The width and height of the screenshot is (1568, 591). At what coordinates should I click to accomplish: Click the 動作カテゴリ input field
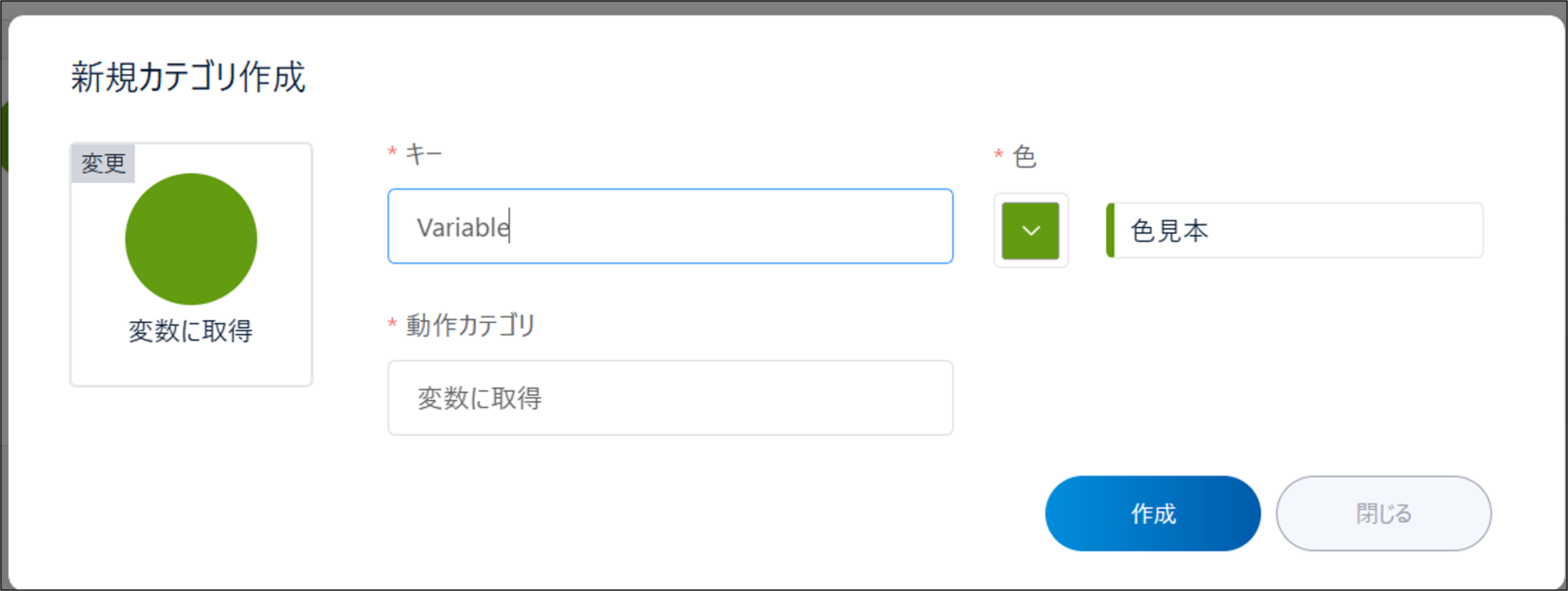[670, 398]
